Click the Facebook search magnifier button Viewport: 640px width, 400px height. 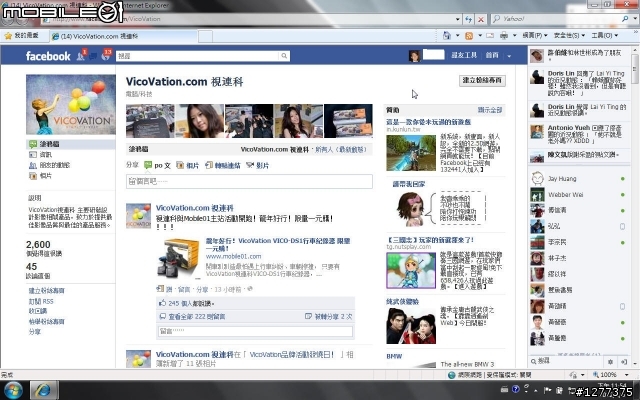[284, 56]
